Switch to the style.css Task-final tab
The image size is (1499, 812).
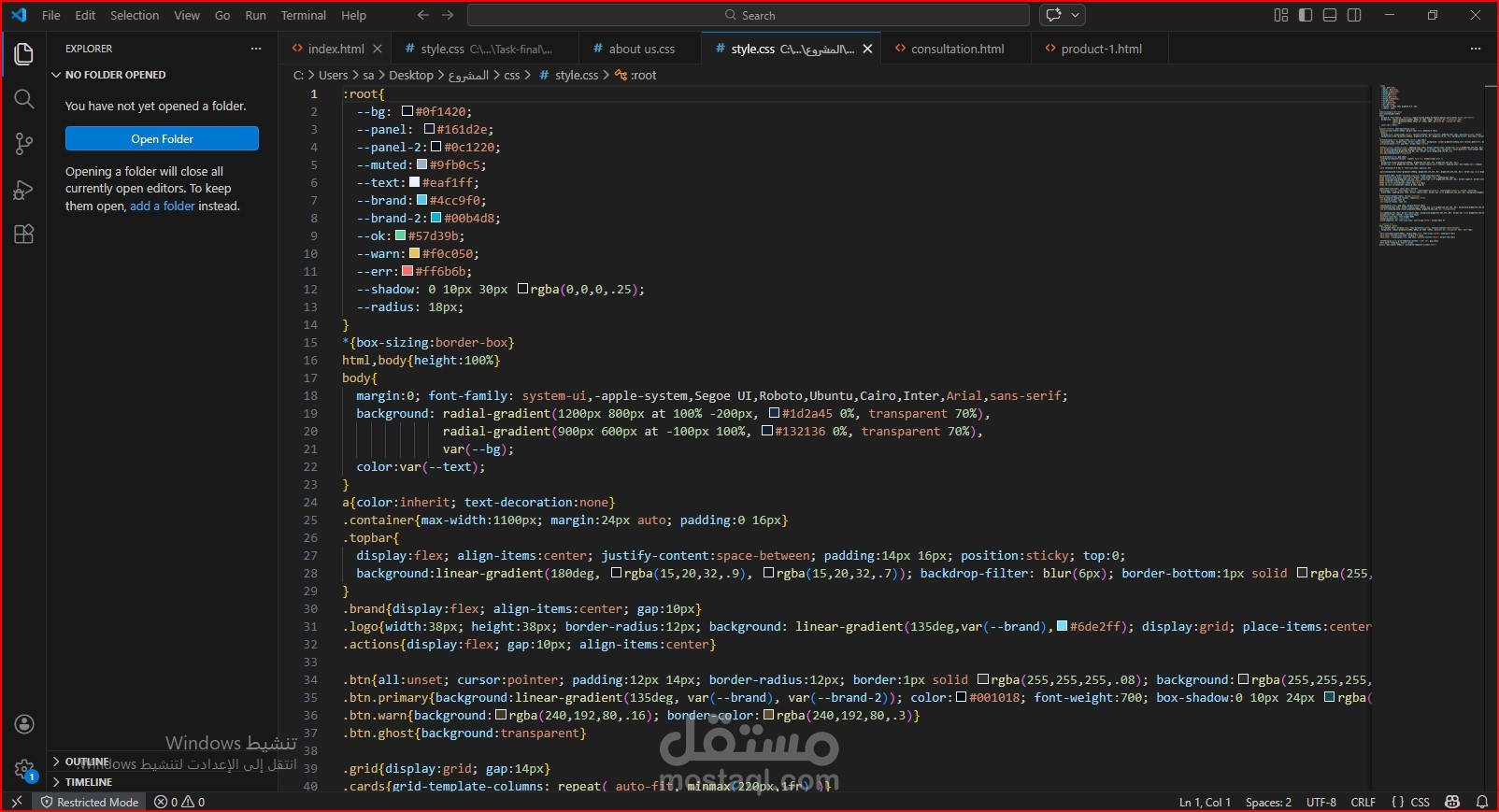485,49
